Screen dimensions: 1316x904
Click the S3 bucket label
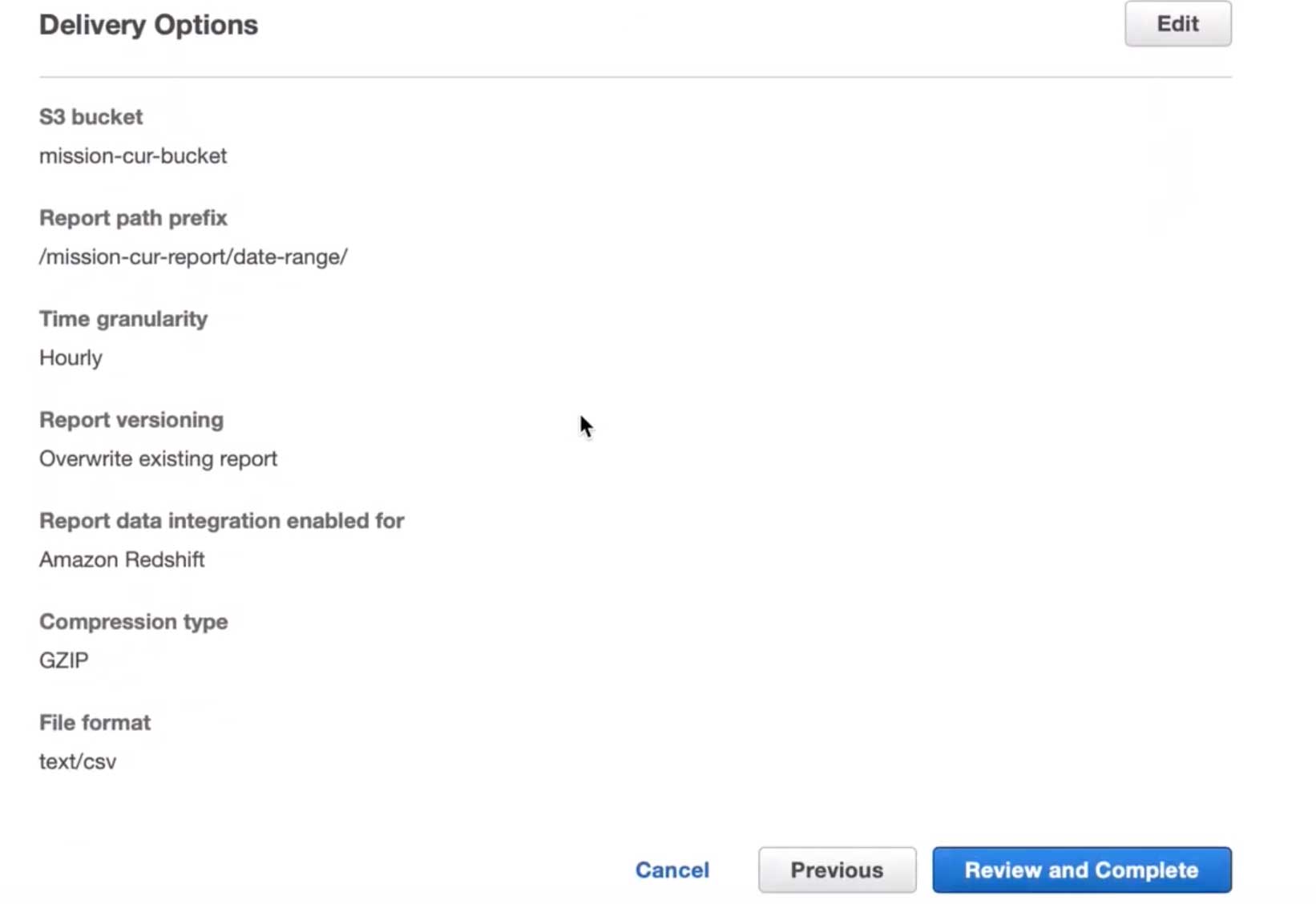91,117
